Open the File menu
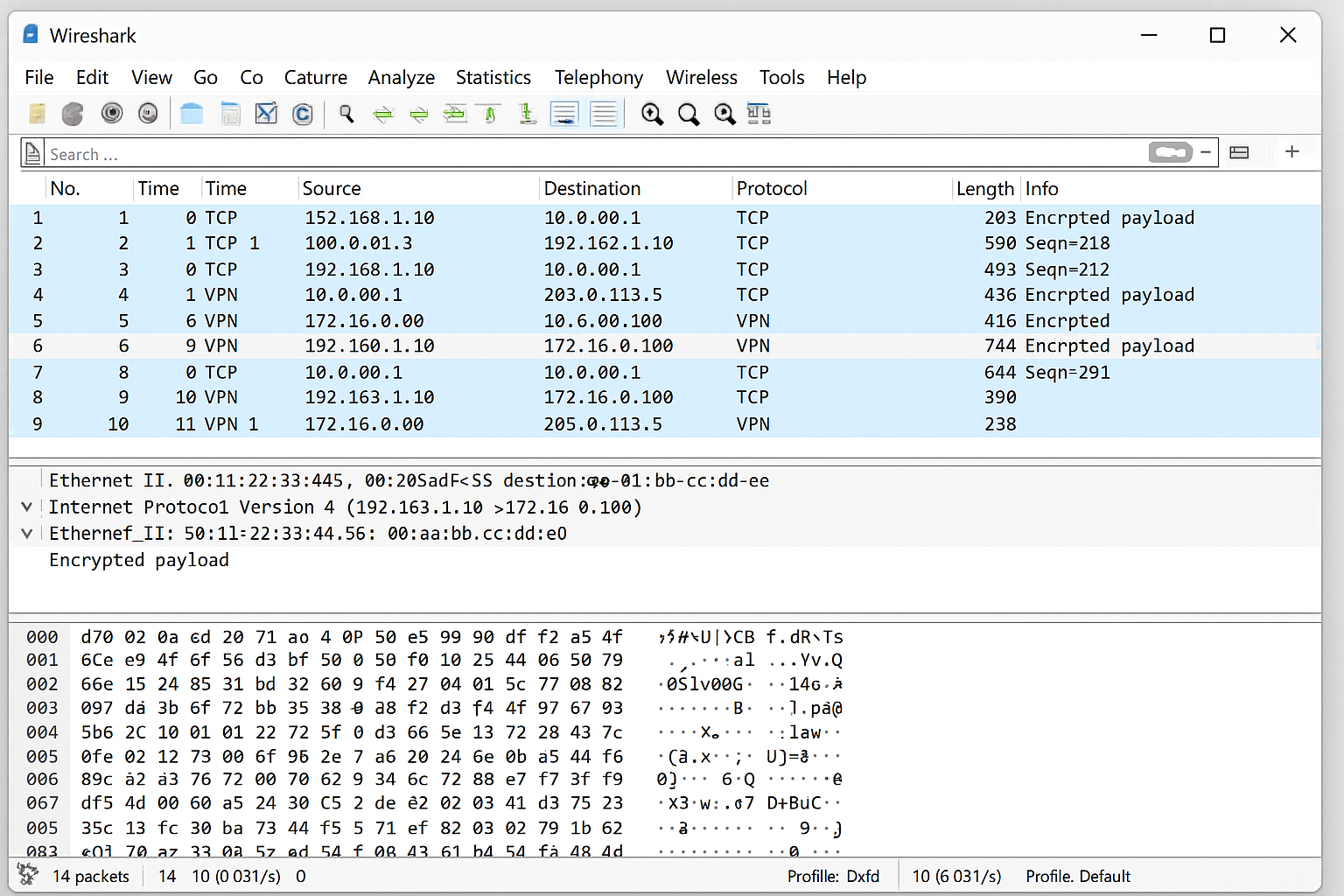Screen dimensions: 1344x896 pos(39,77)
